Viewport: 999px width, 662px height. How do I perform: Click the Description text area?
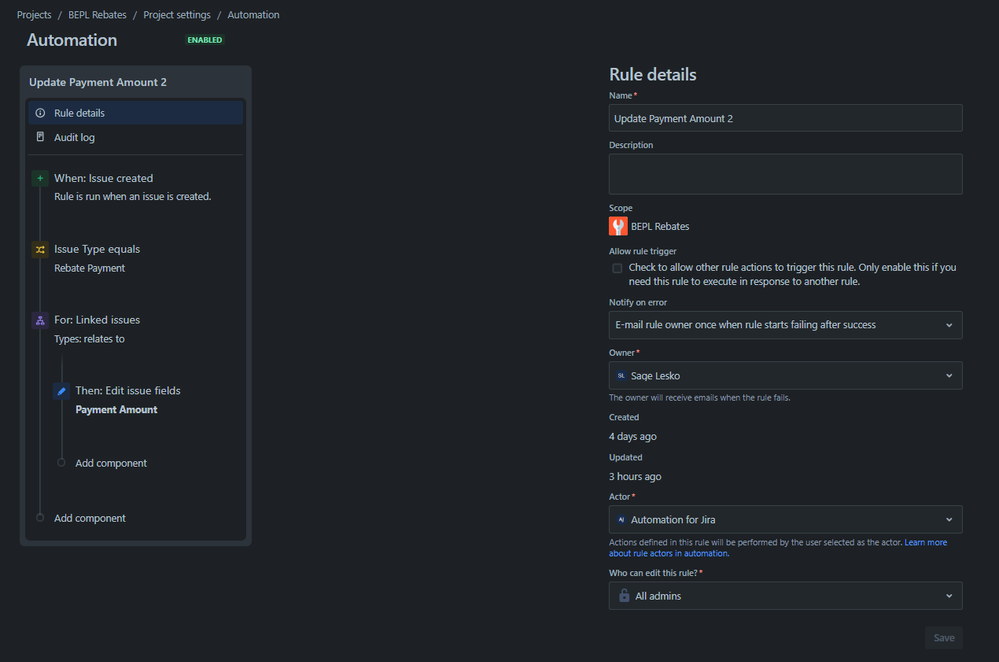point(786,174)
